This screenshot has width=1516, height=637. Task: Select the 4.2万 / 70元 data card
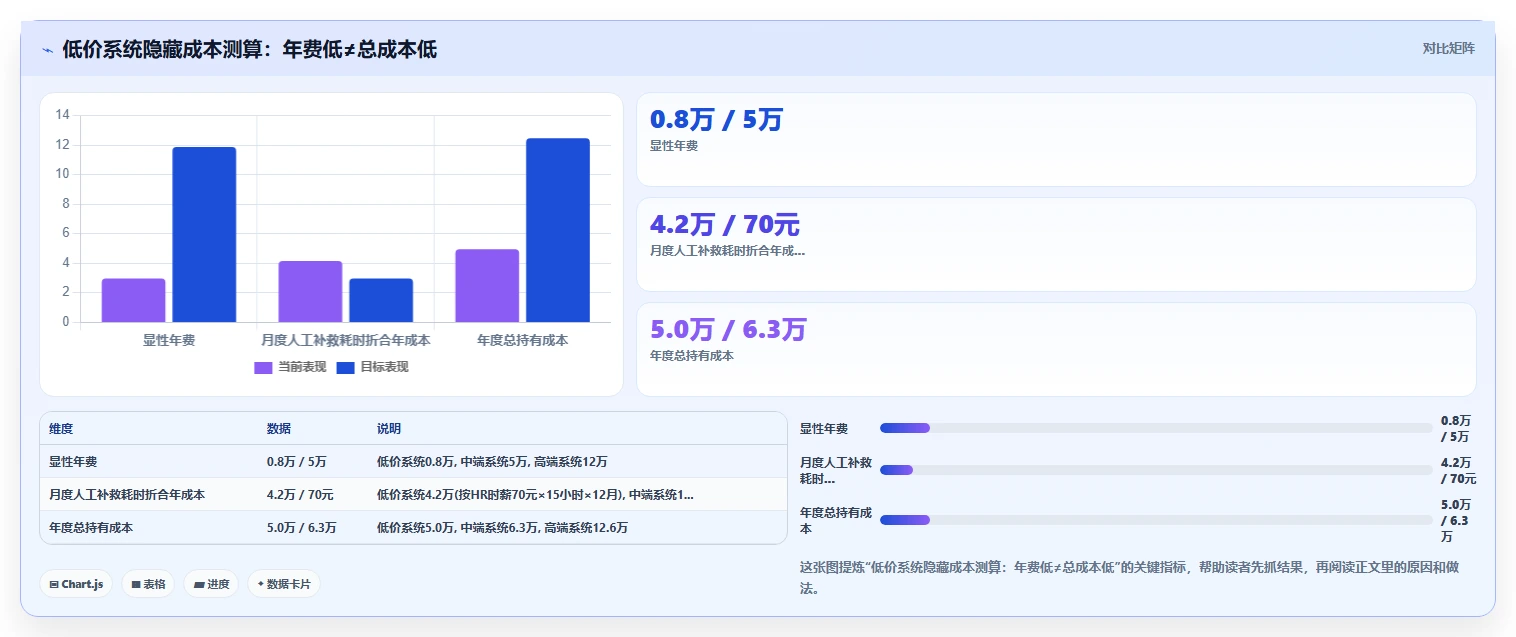point(1056,244)
